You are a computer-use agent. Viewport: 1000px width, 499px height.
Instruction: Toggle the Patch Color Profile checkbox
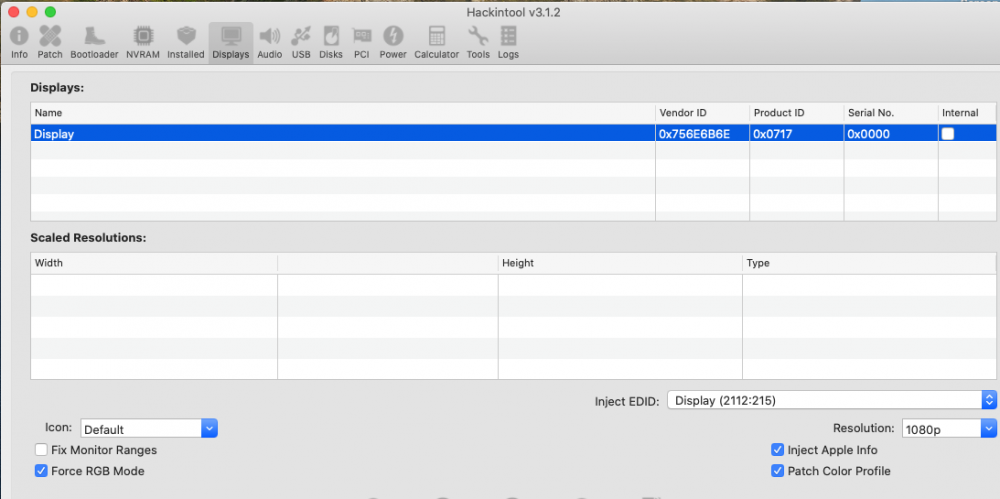point(778,471)
